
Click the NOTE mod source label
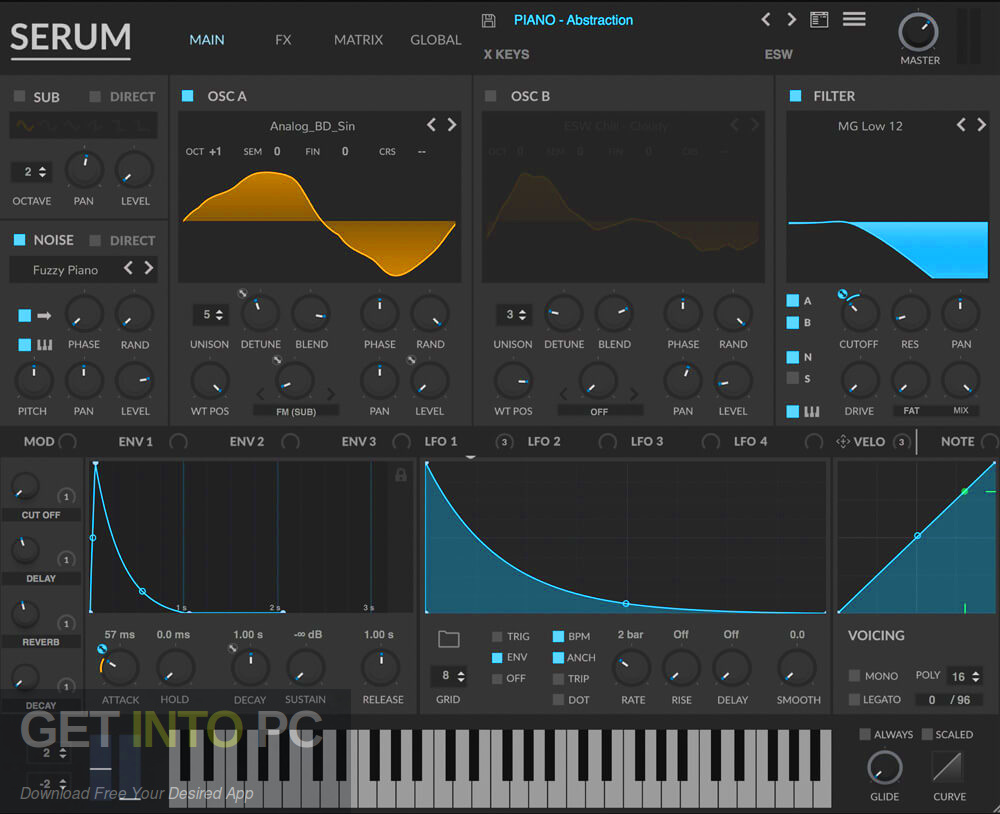(957, 441)
